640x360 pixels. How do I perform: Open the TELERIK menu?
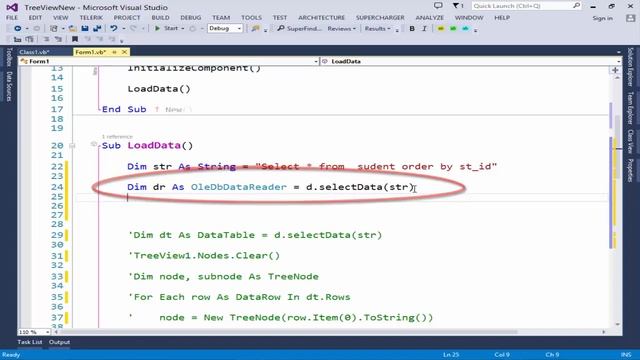91,18
